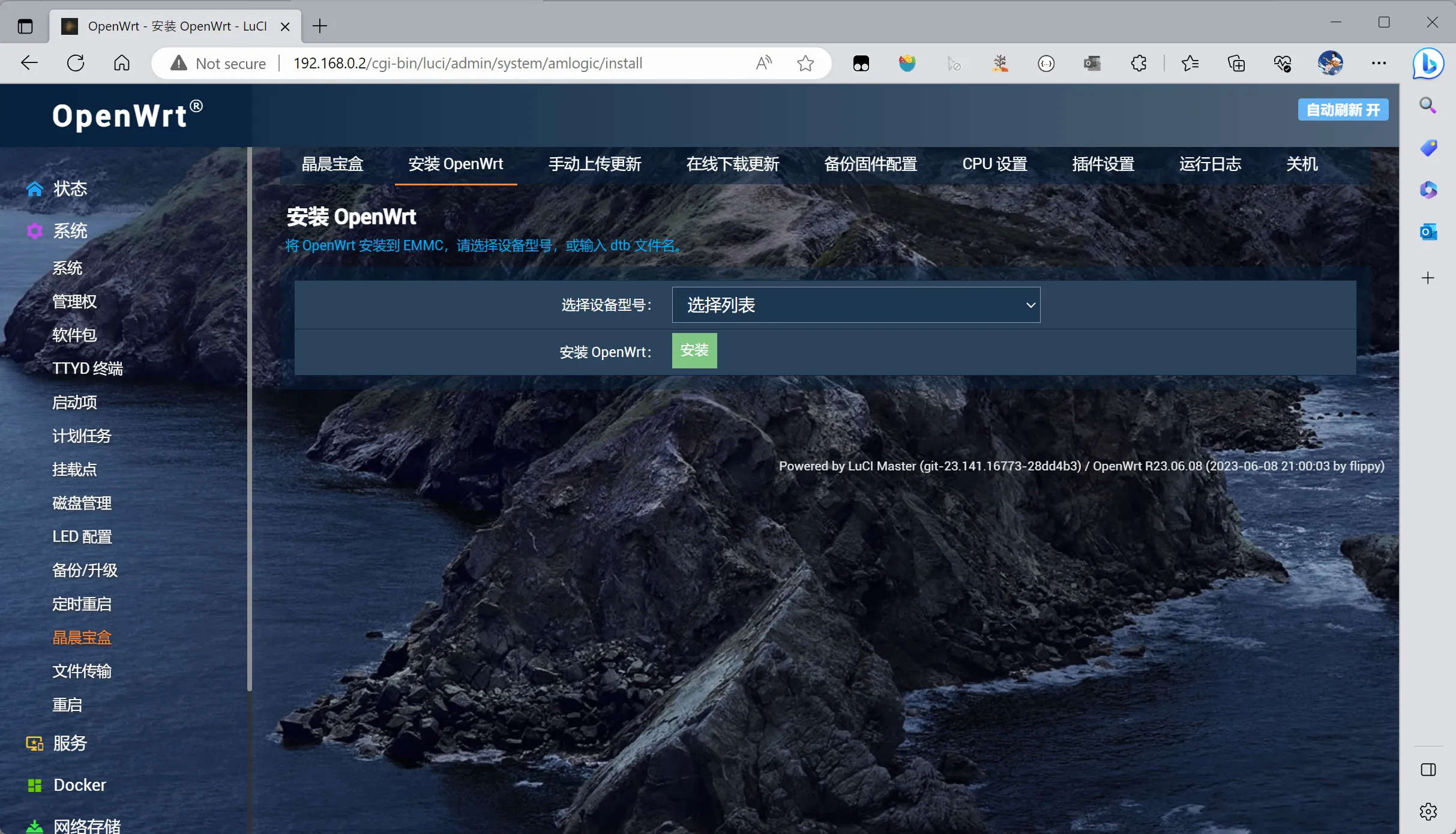Open the browser Settings and more menu
The width and height of the screenshot is (1456, 834).
tap(1379, 63)
